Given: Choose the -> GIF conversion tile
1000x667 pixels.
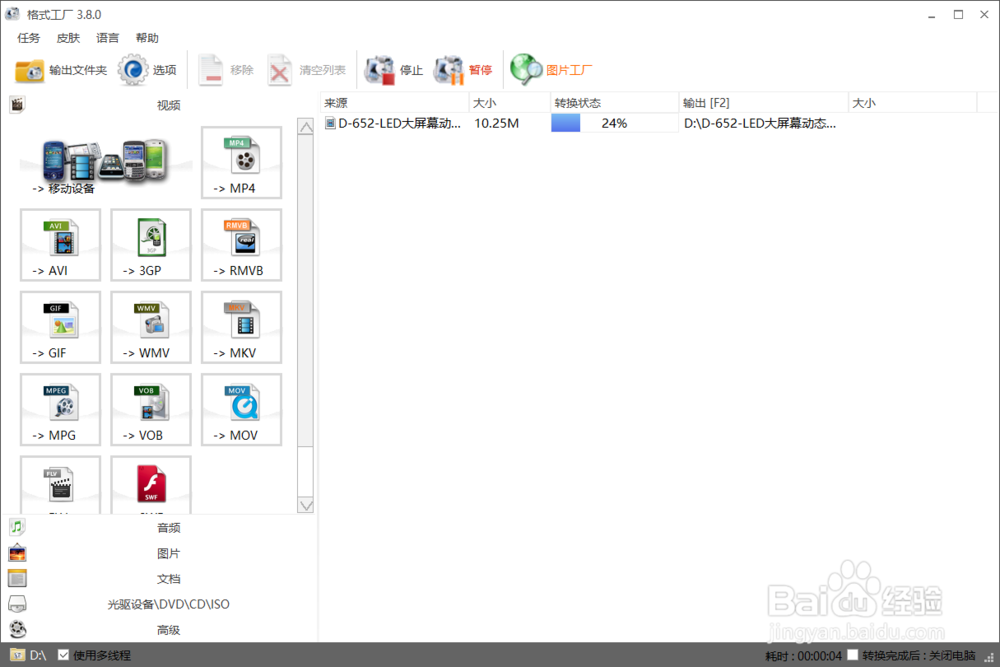Looking at the screenshot, I should [x=61, y=327].
